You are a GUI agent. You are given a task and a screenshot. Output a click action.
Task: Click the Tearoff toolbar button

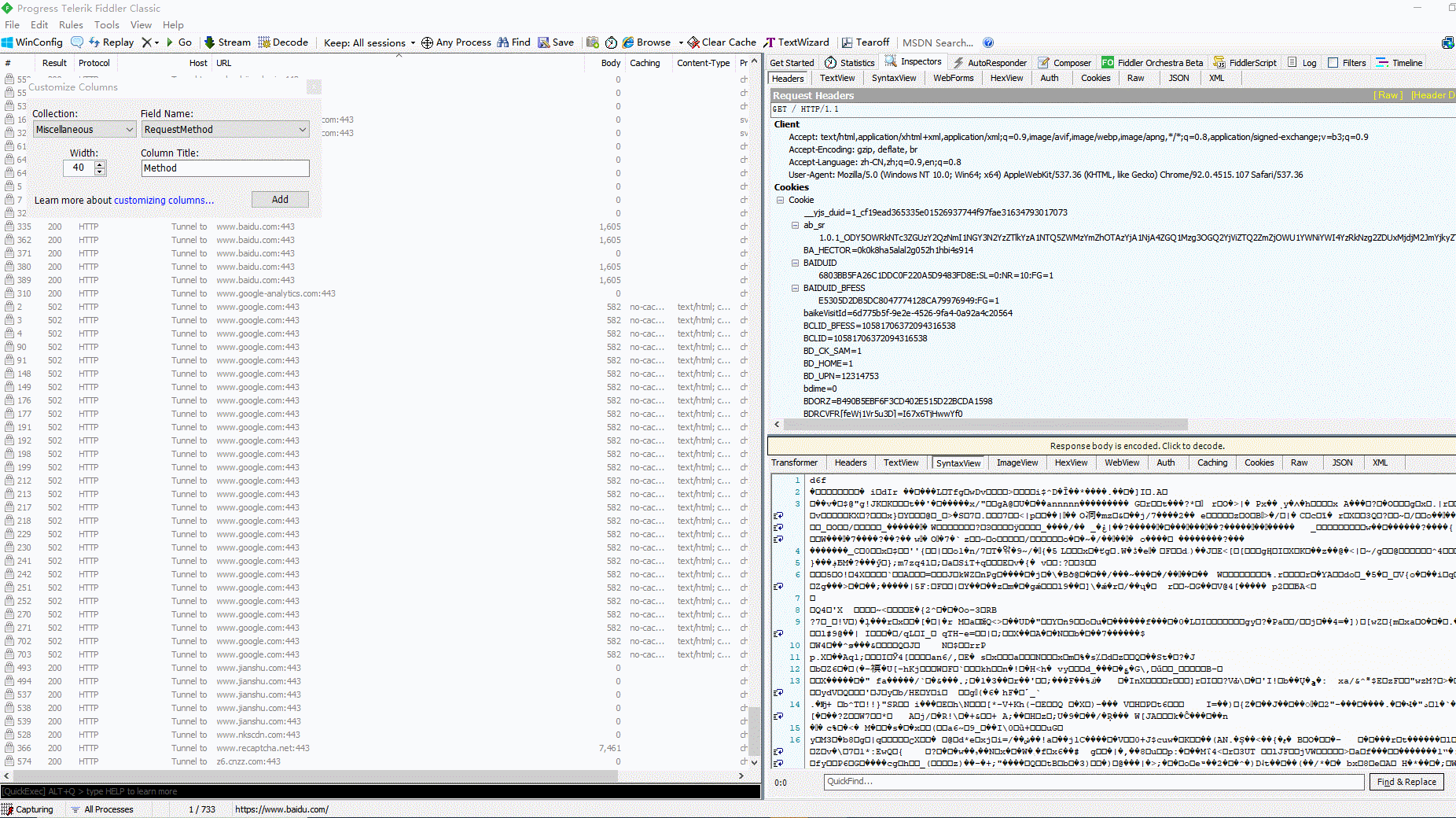pos(866,42)
